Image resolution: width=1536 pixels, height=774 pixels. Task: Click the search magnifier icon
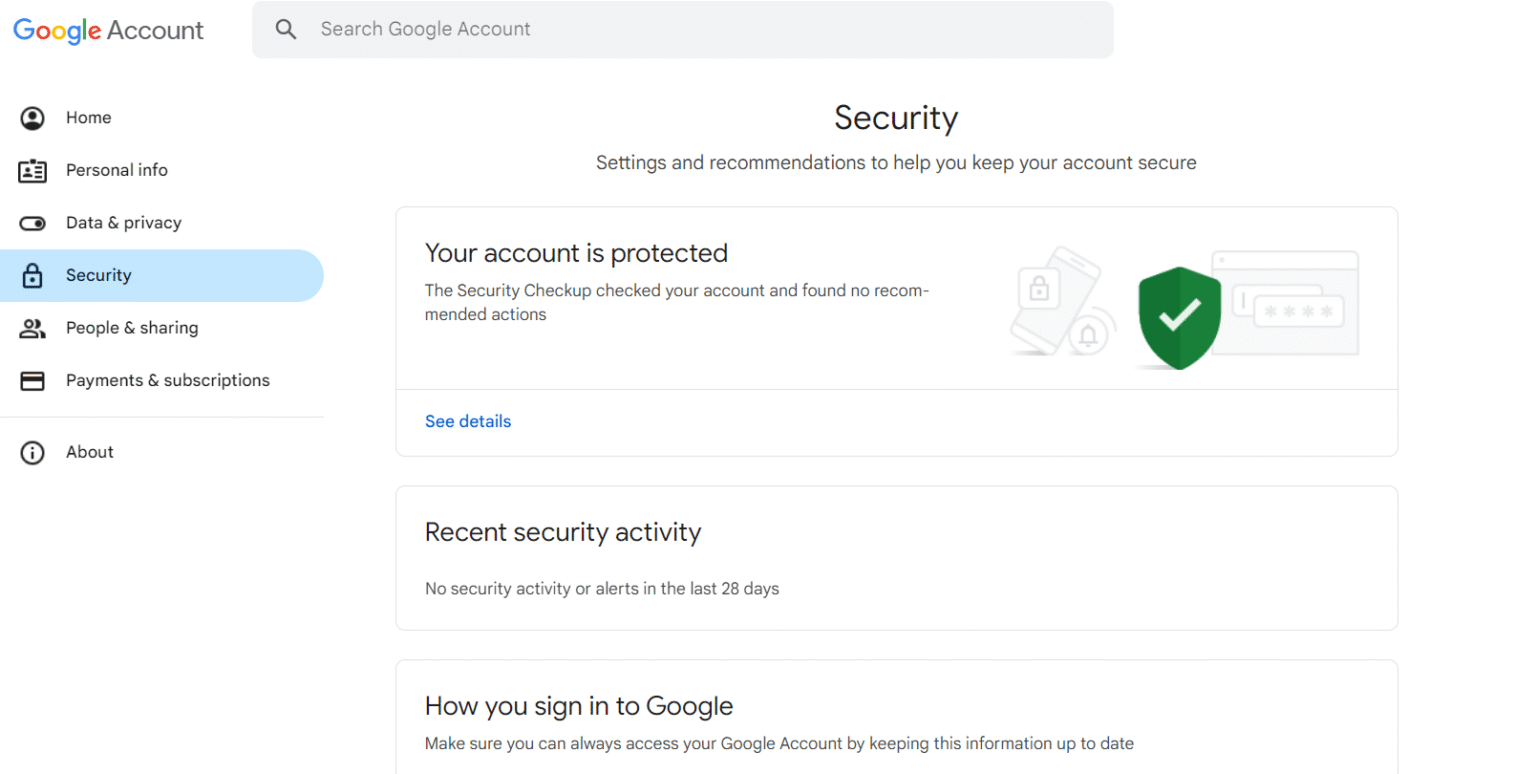pos(286,29)
